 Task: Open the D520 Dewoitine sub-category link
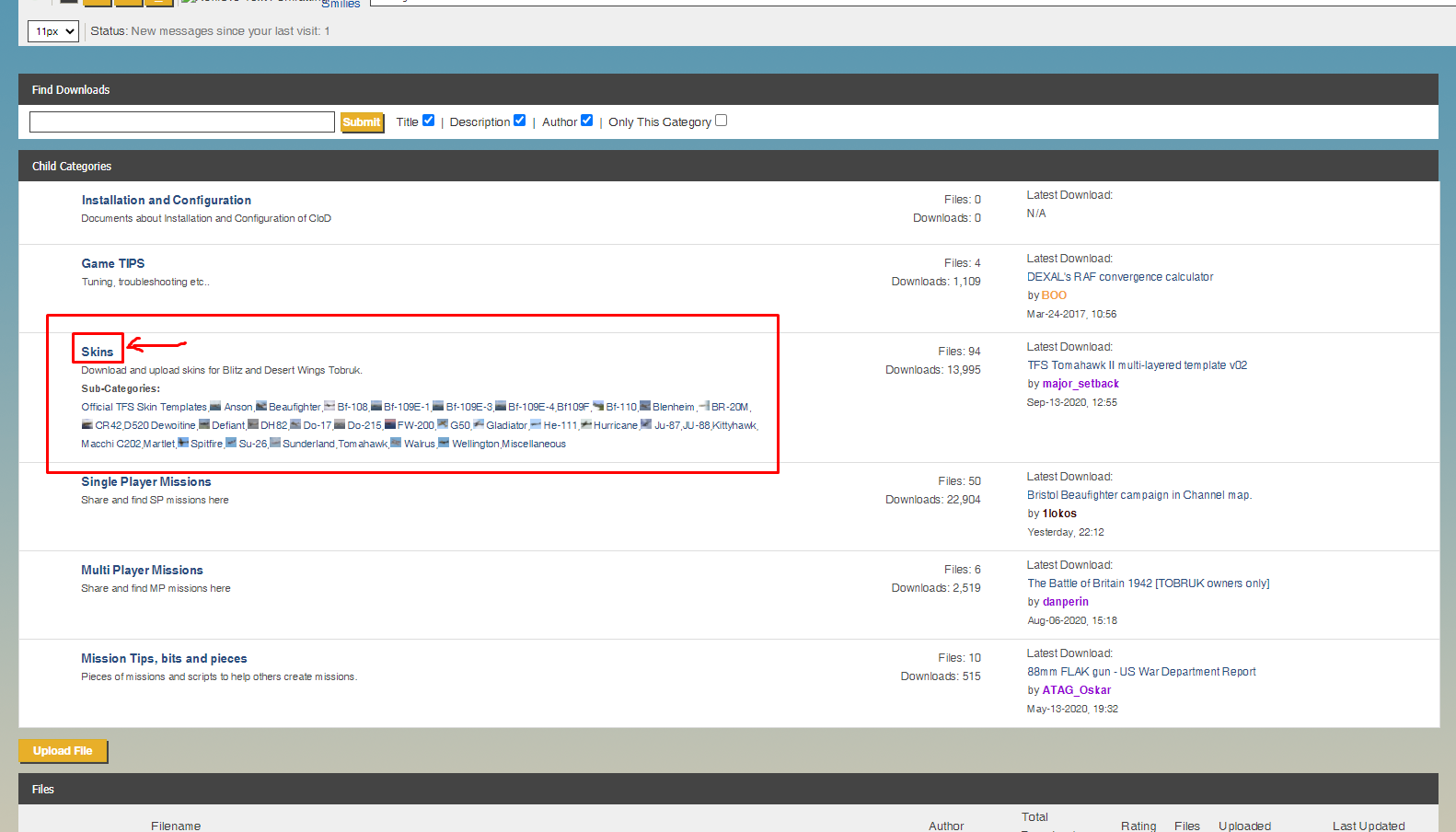(160, 425)
